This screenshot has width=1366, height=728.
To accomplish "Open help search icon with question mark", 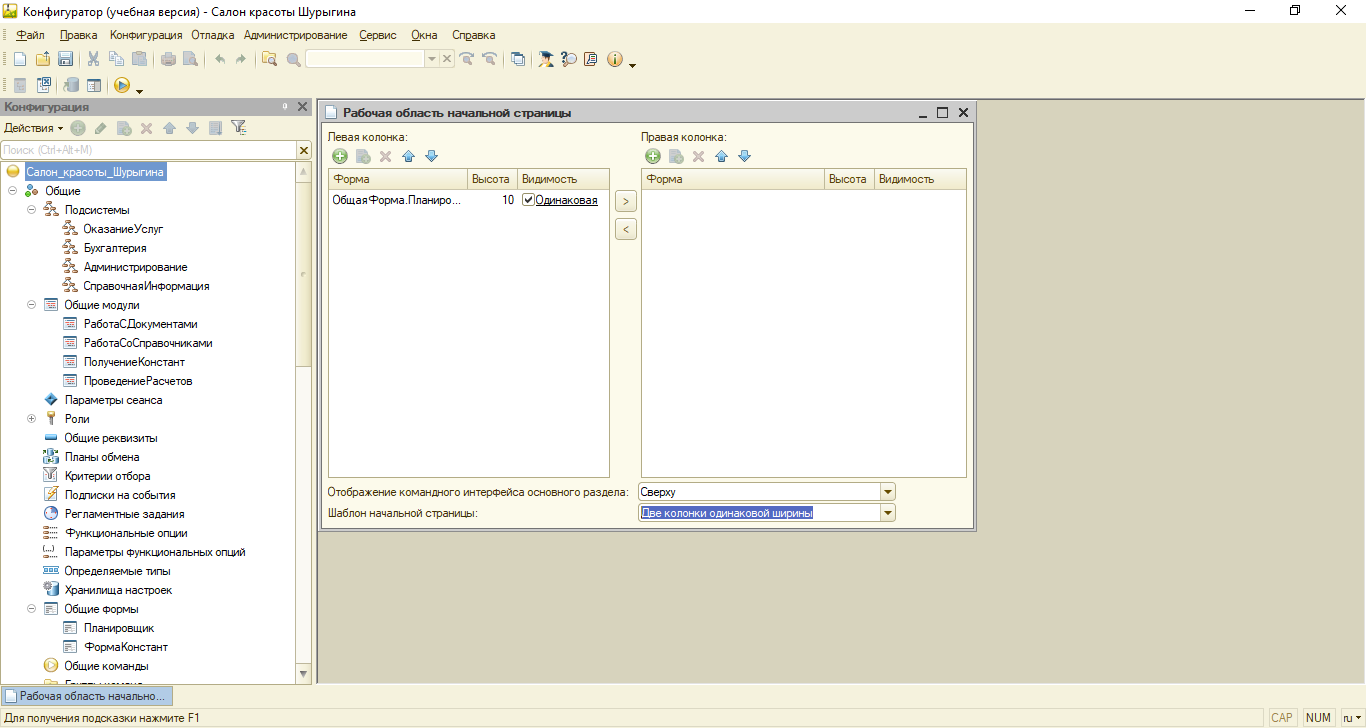I will (569, 59).
